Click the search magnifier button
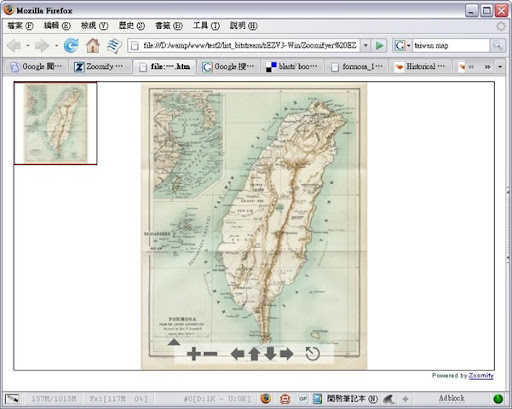The height and width of the screenshot is (409, 512). click(x=497, y=45)
